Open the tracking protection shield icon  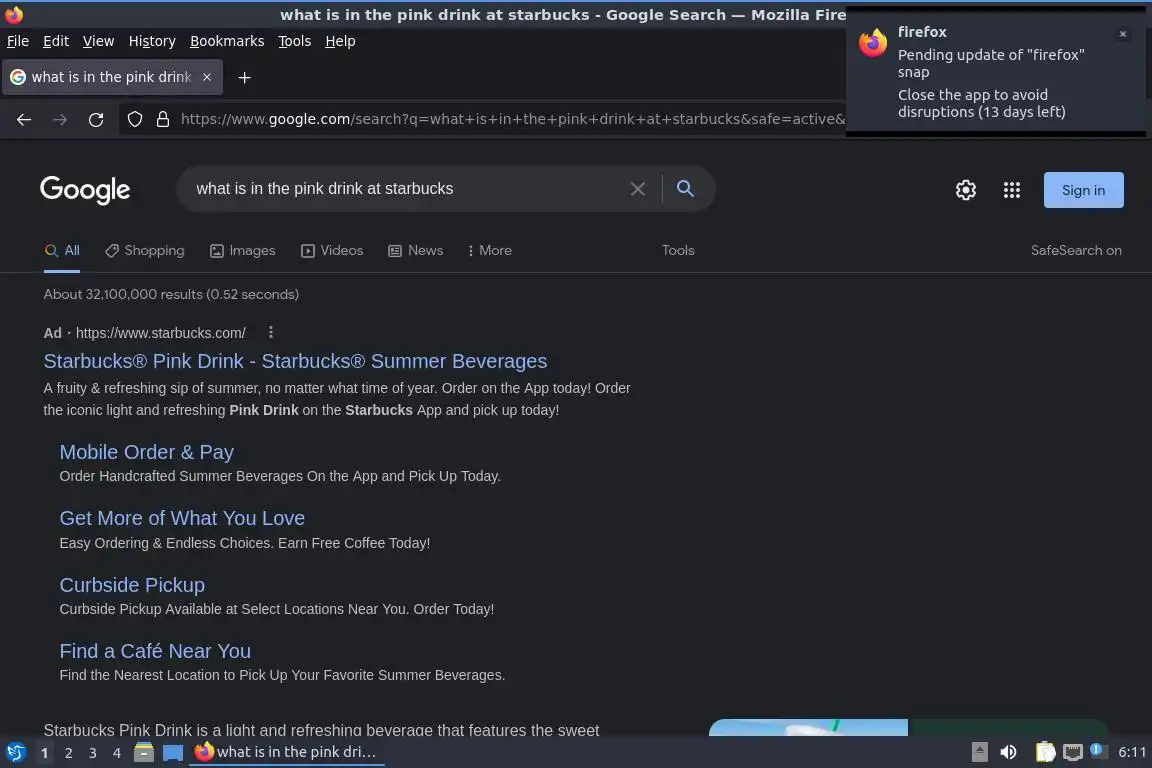pyautogui.click(x=134, y=119)
